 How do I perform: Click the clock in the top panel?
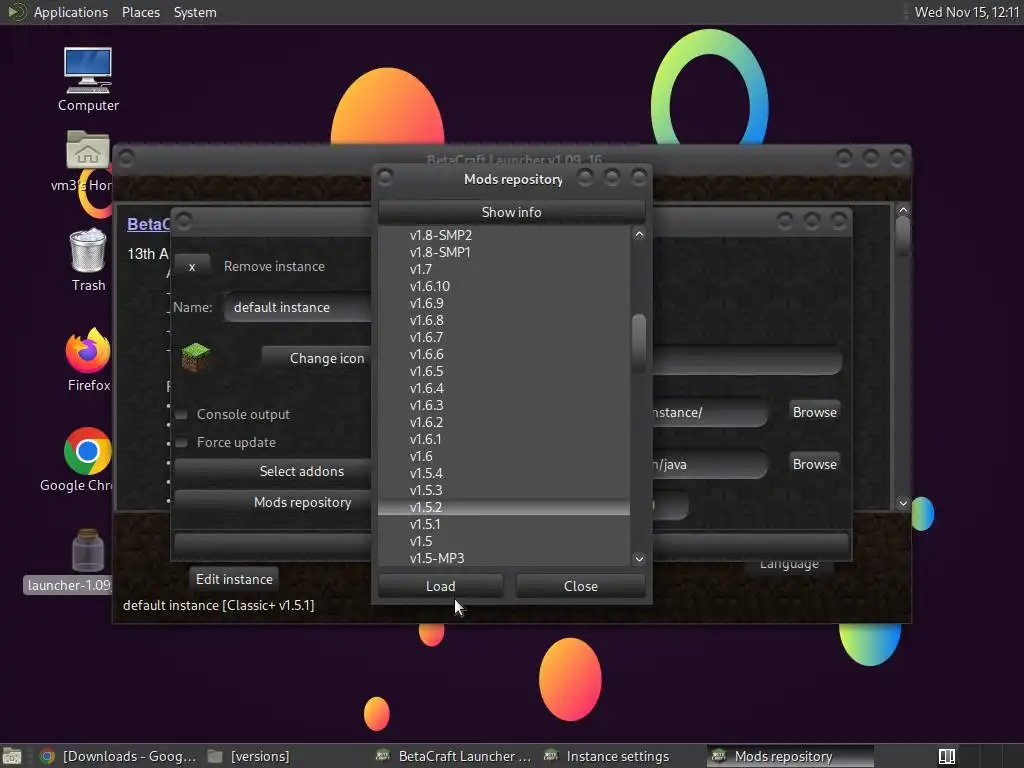coord(967,12)
